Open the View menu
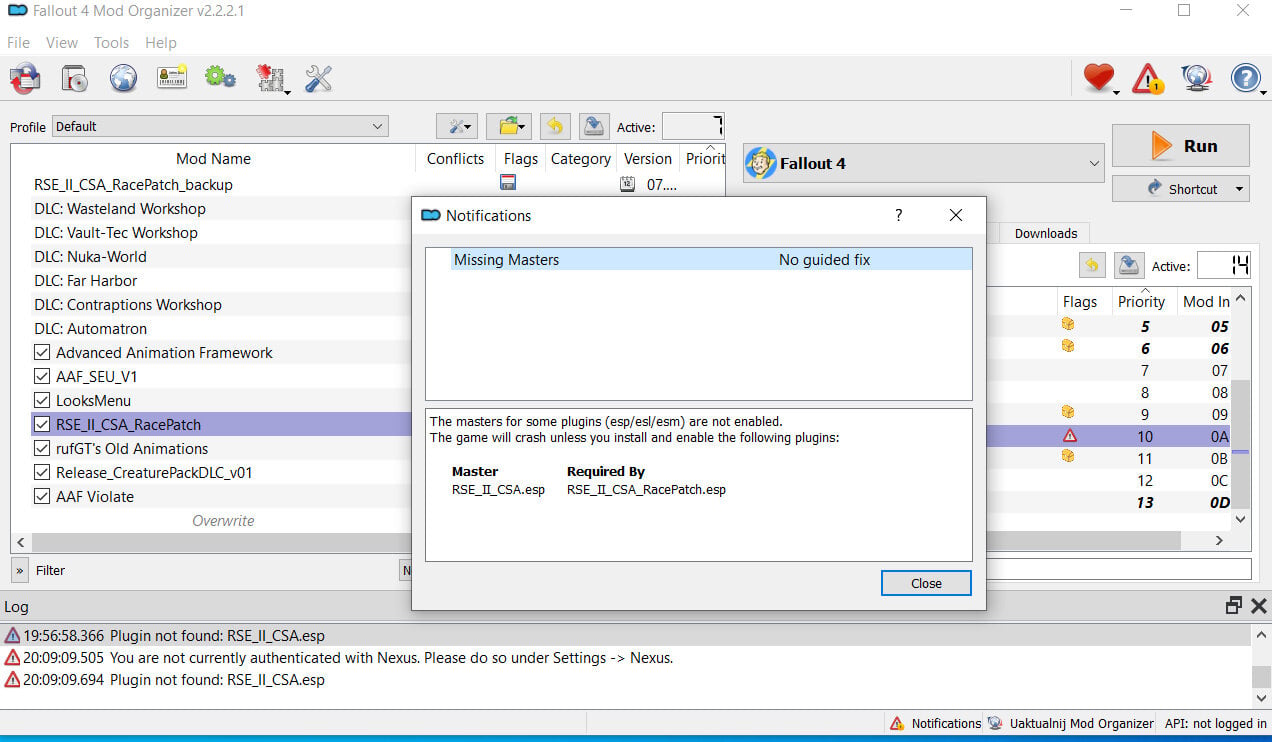Viewport: 1272px width, 742px height. pyautogui.click(x=62, y=43)
